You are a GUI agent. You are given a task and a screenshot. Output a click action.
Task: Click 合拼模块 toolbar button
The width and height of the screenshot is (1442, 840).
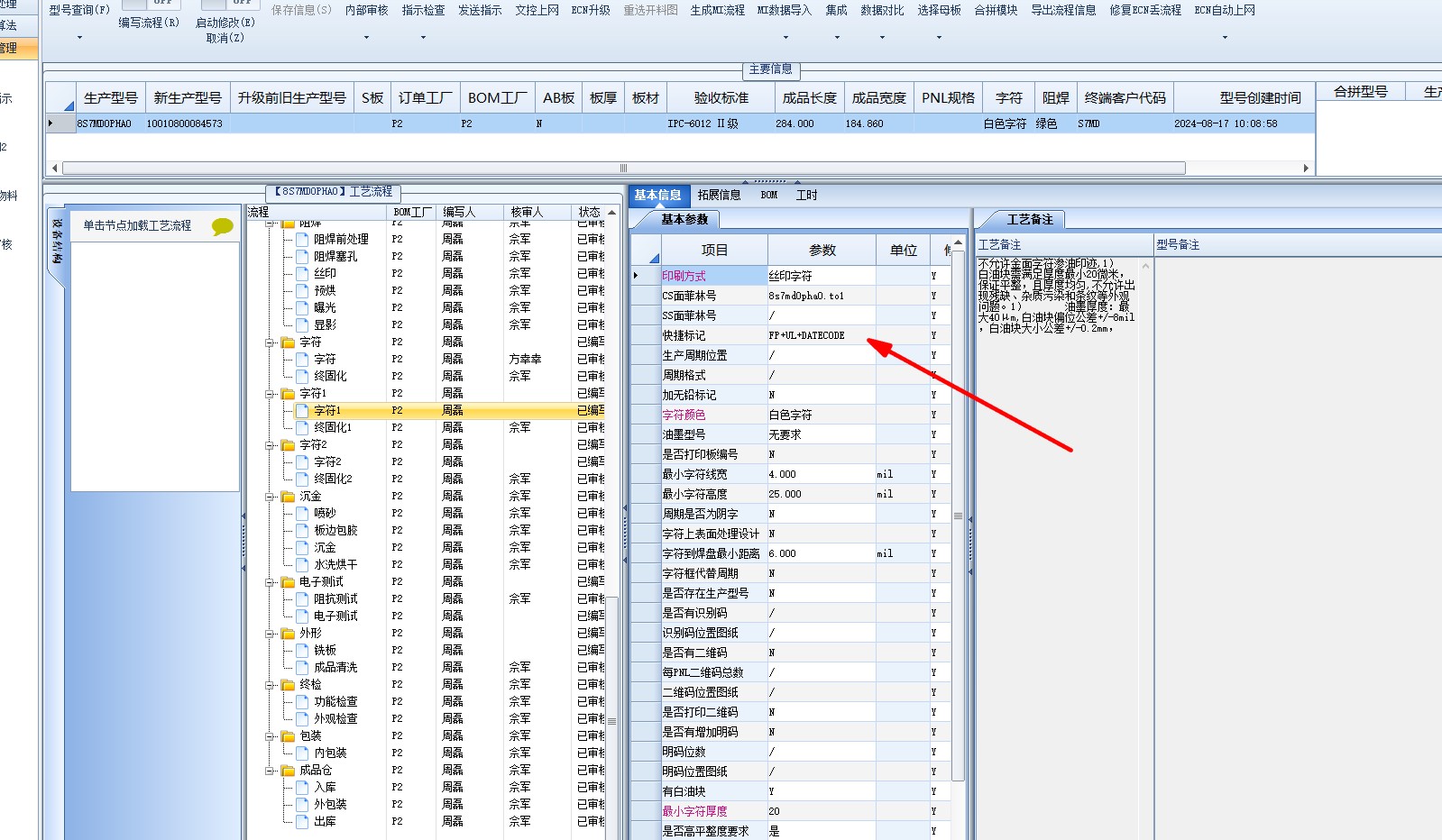coord(996,10)
